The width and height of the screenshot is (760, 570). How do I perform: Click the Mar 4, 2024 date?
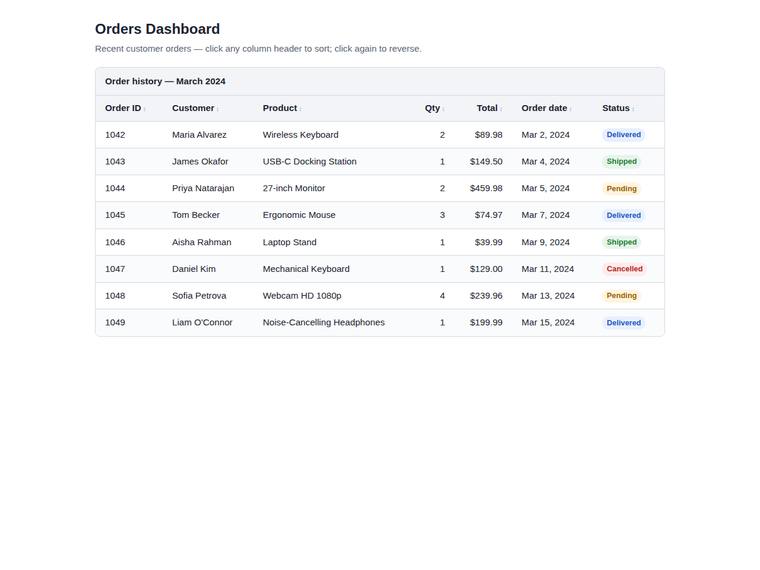click(x=545, y=161)
